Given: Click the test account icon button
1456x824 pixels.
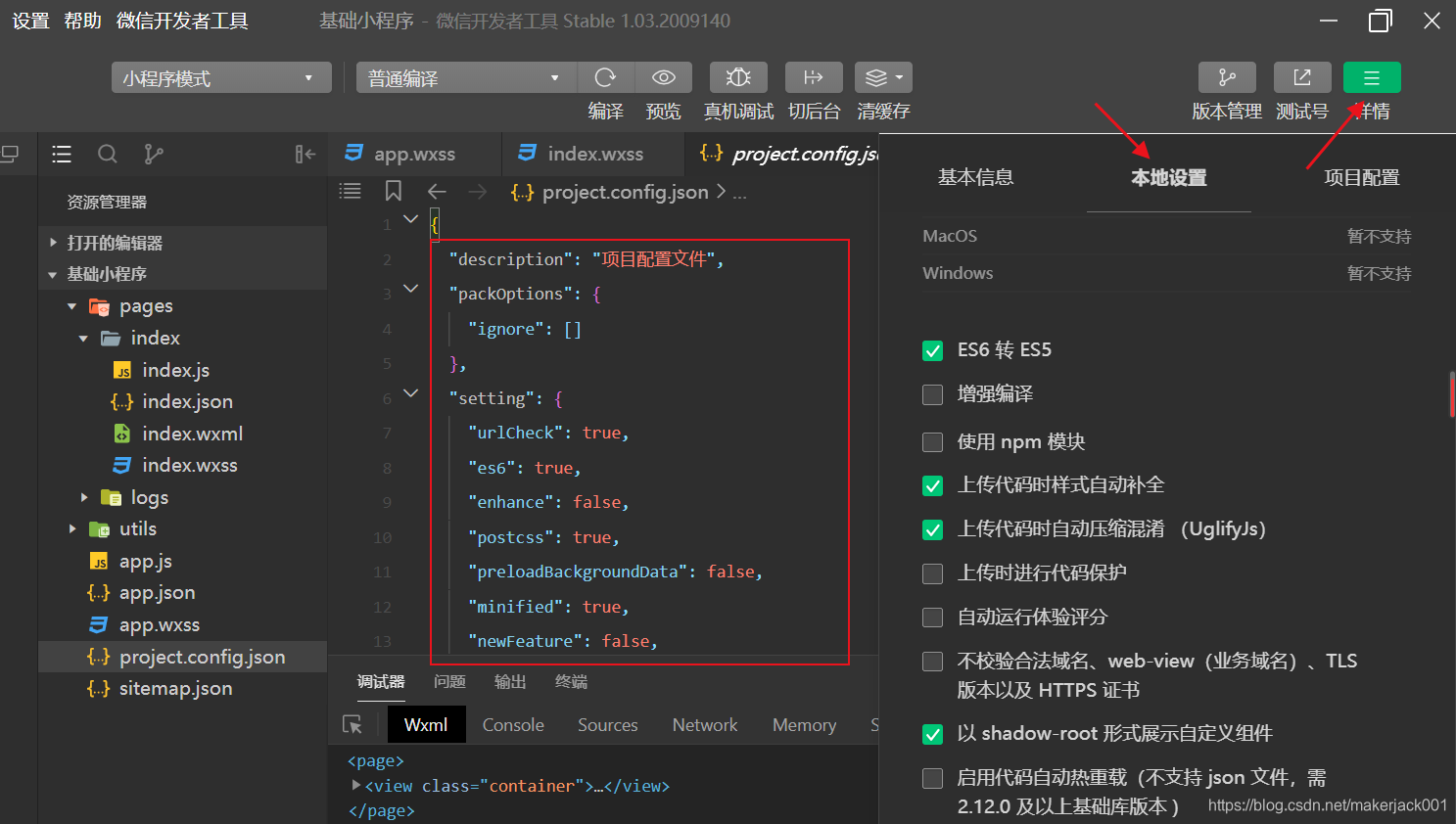Looking at the screenshot, I should 1302,77.
